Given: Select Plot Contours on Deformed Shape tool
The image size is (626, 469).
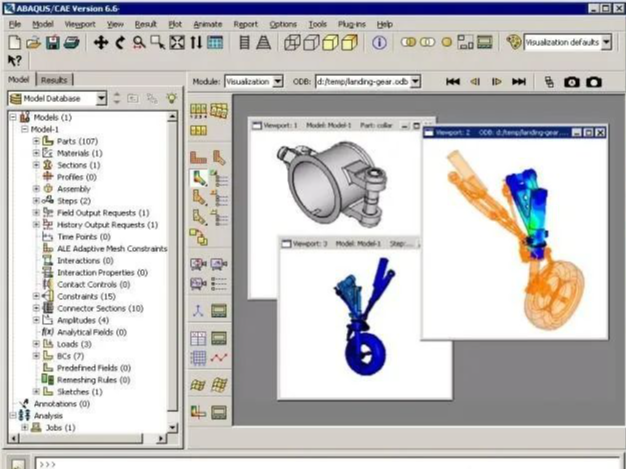Looking at the screenshot, I should tap(199, 178).
